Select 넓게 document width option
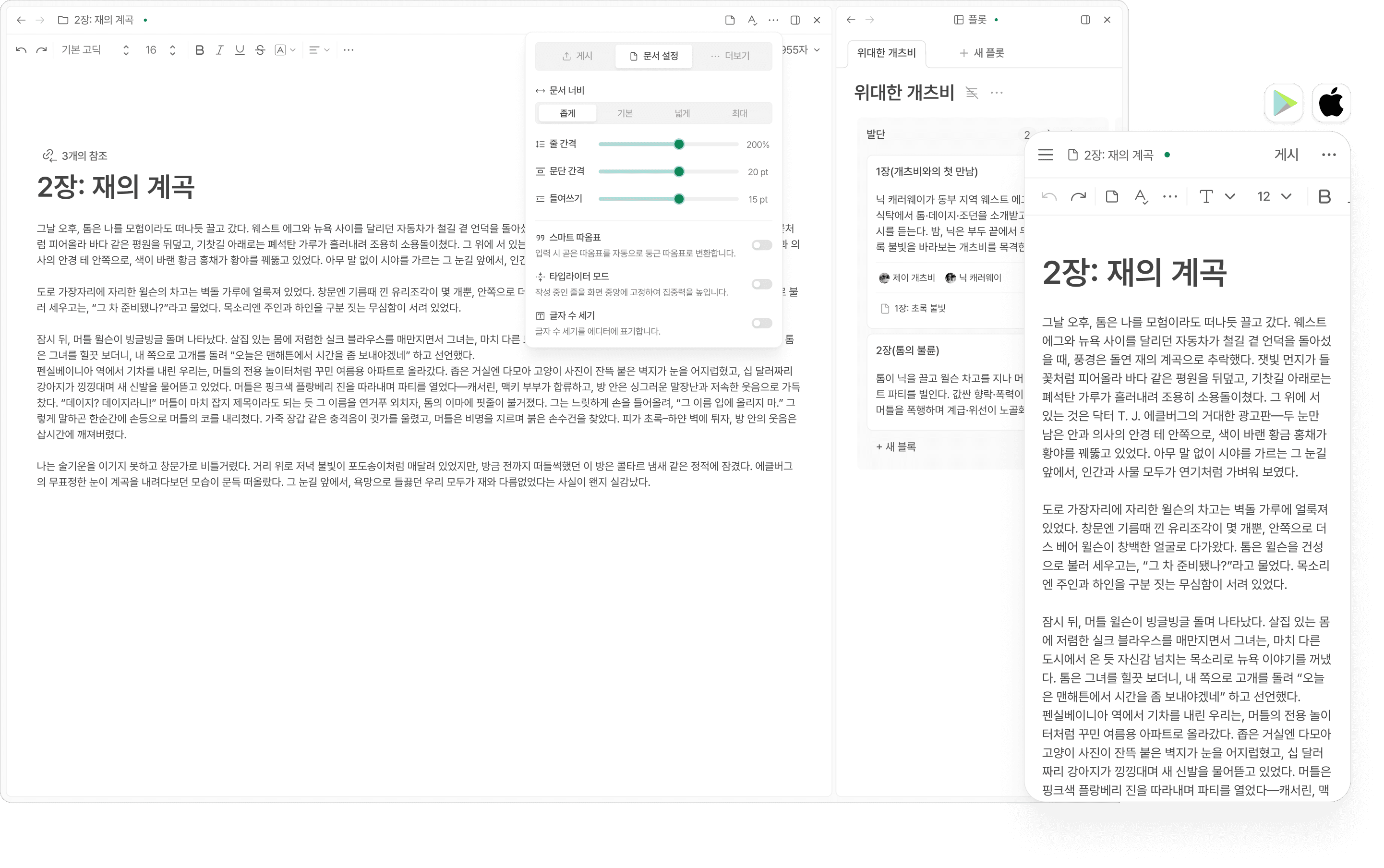This screenshot has width=1384, height=868. coord(682,113)
